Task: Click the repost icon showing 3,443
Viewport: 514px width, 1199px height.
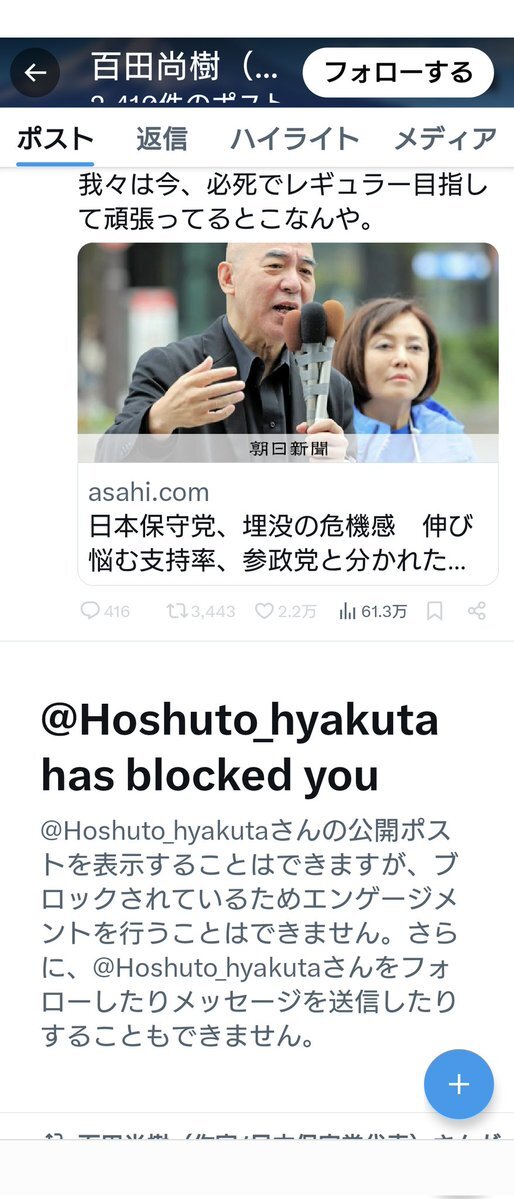Action: tap(200, 611)
